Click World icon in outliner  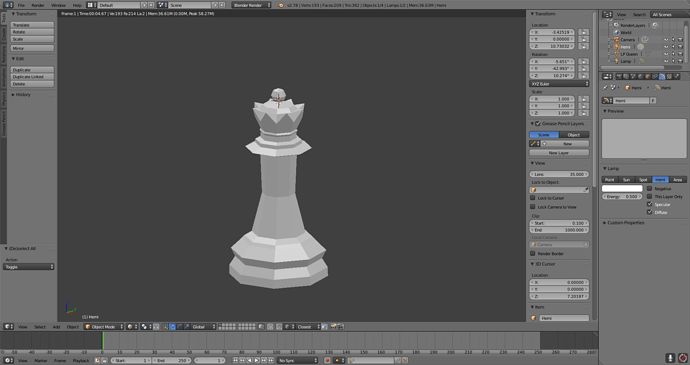(617, 33)
